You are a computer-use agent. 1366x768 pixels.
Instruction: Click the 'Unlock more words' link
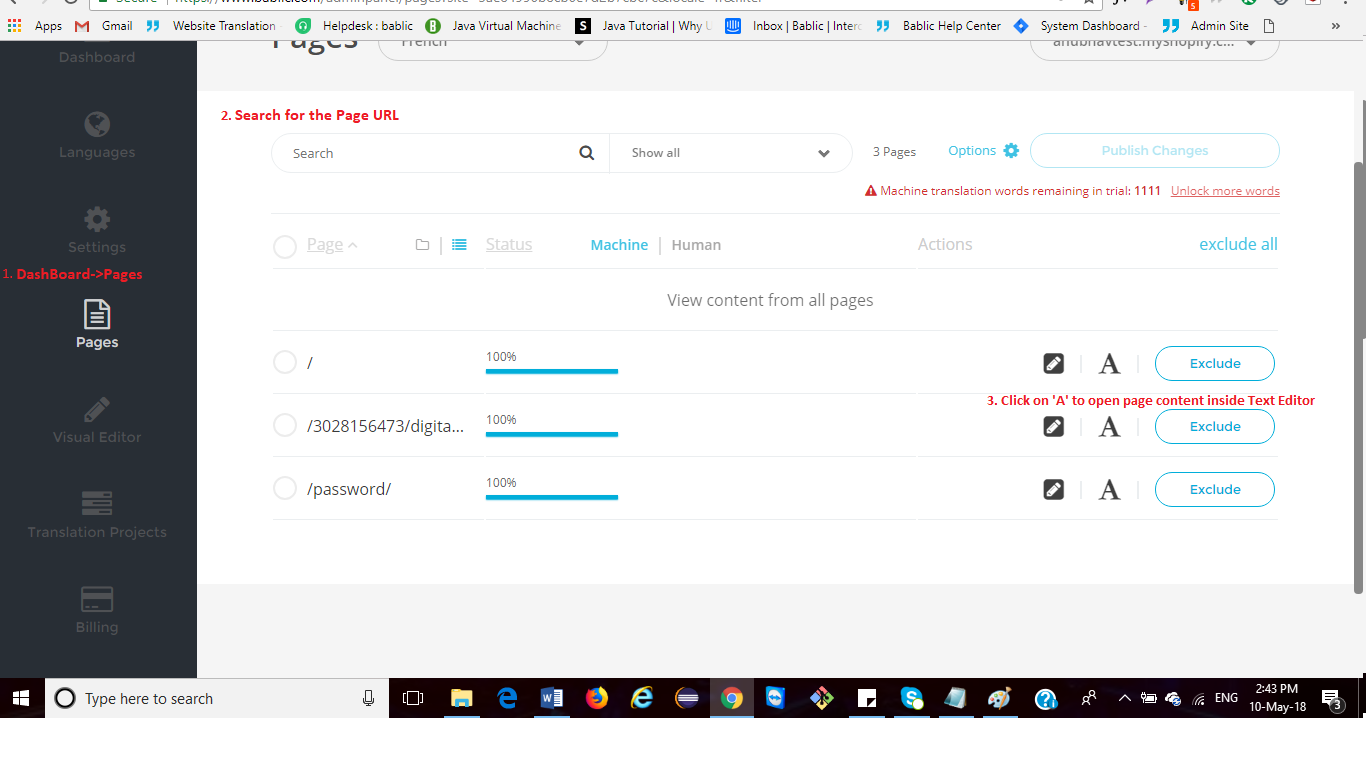[1225, 191]
